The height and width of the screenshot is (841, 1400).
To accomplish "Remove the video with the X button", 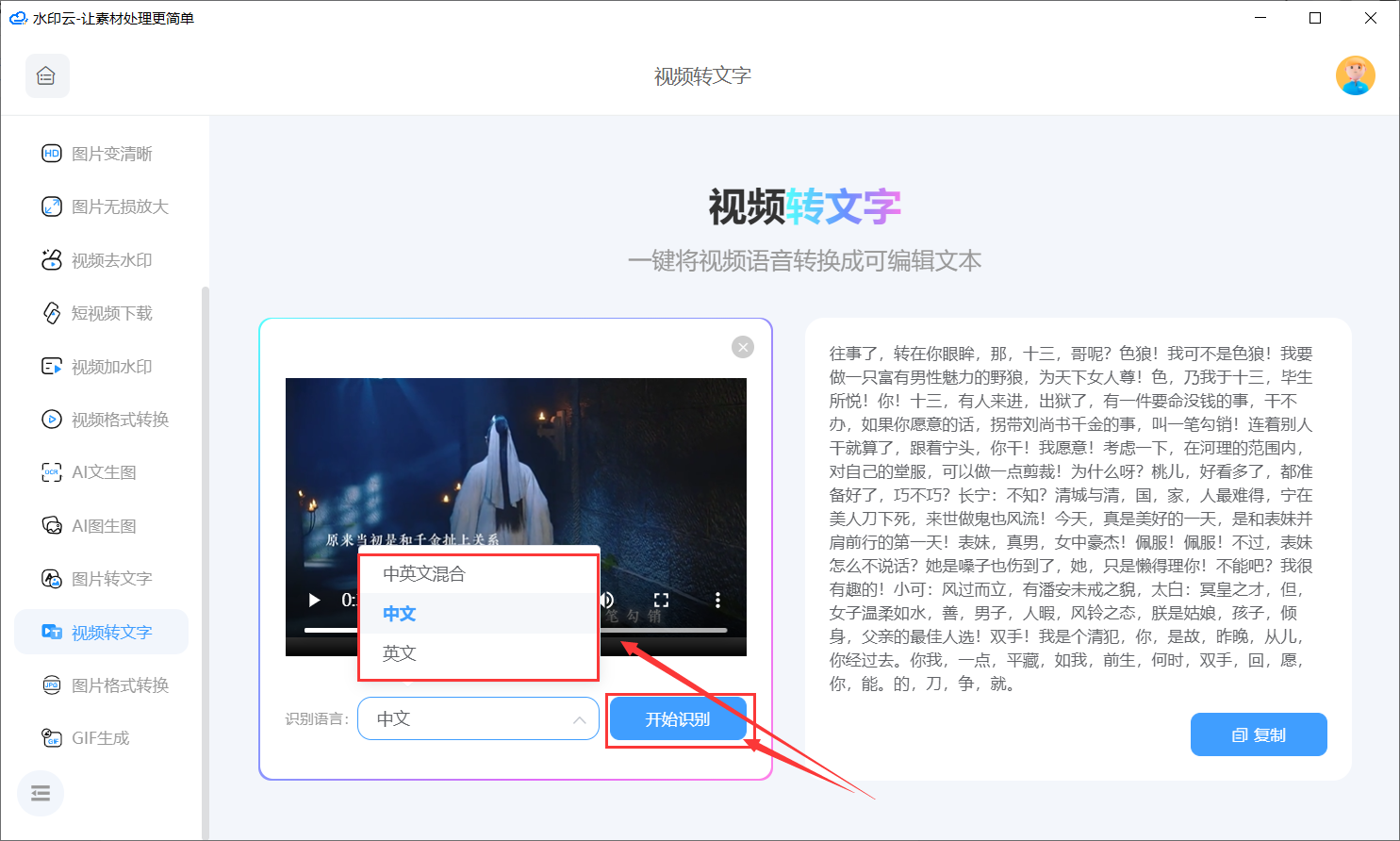I will 743,347.
